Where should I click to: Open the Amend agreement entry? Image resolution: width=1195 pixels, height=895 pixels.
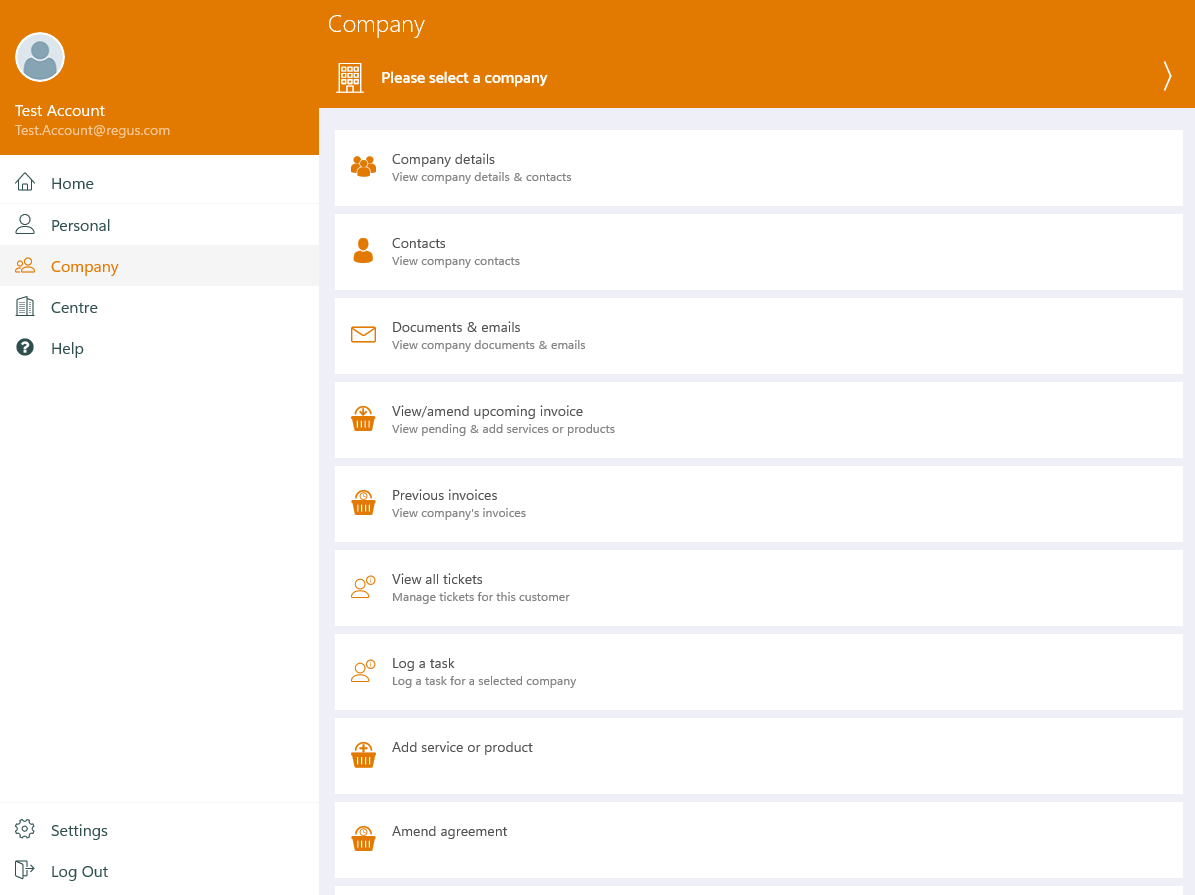pos(450,831)
